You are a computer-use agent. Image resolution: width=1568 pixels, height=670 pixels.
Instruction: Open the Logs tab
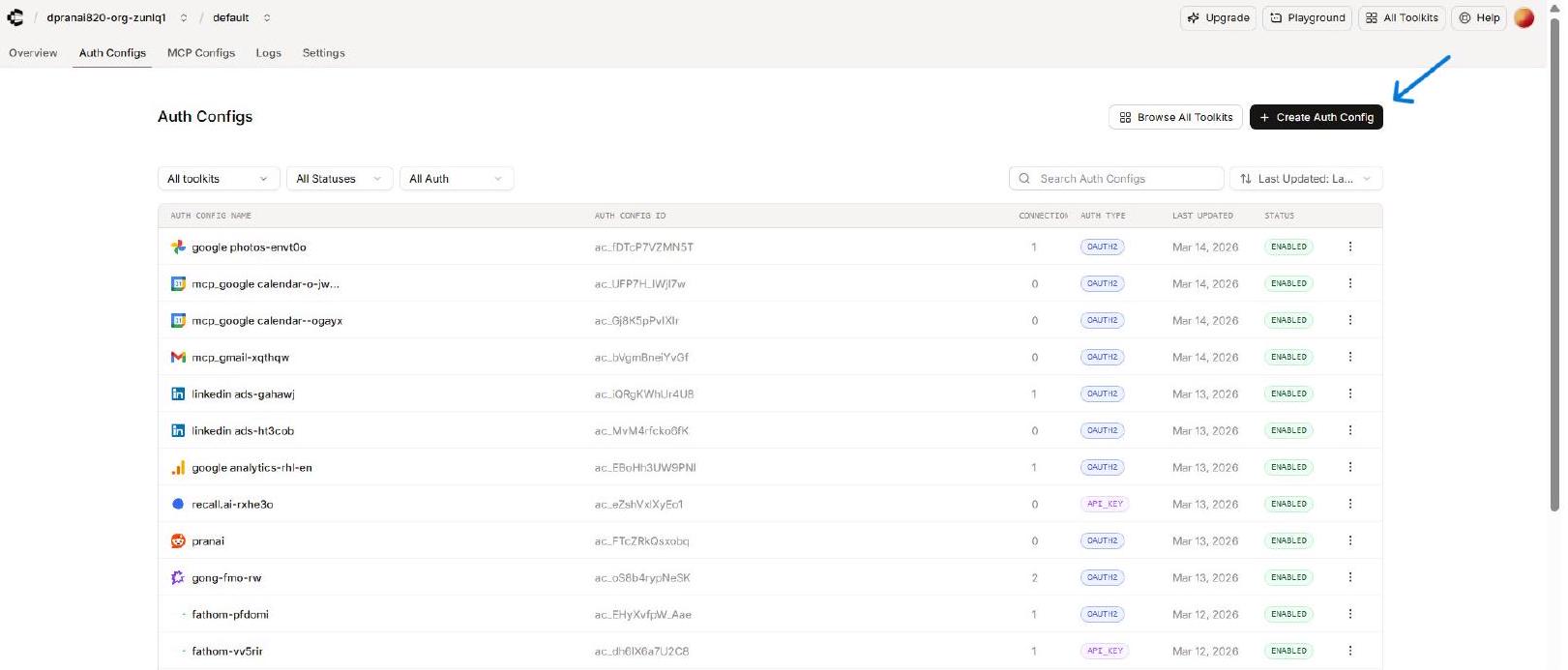point(269,53)
